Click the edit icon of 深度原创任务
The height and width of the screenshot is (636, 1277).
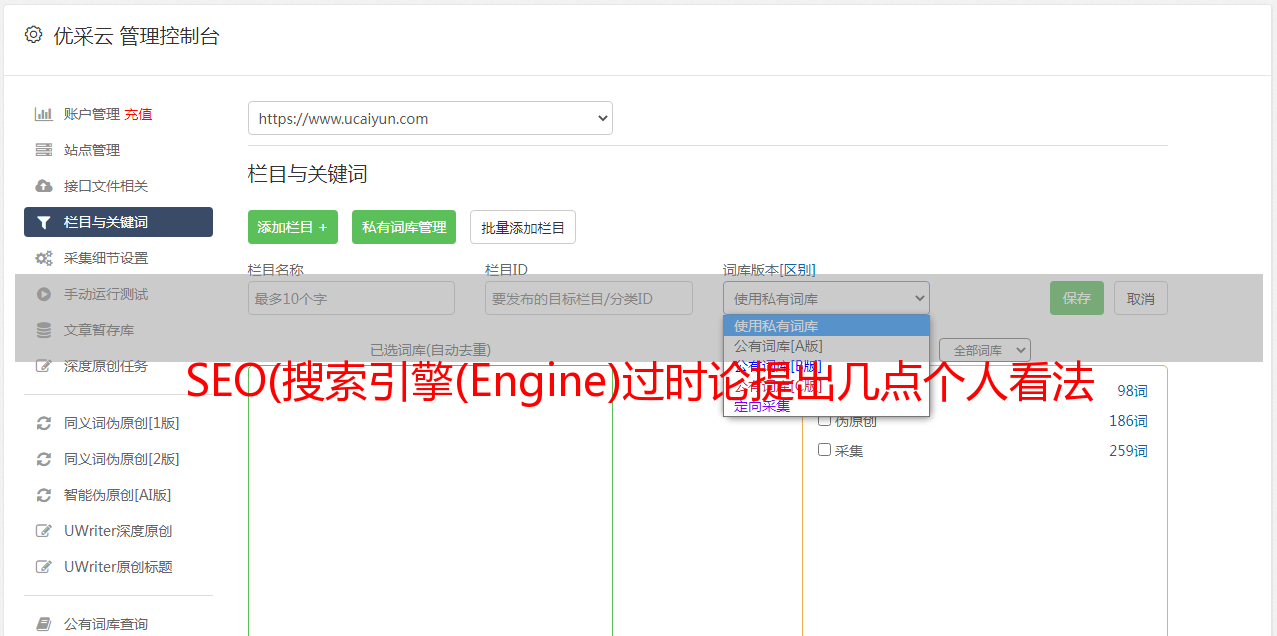(x=43, y=366)
